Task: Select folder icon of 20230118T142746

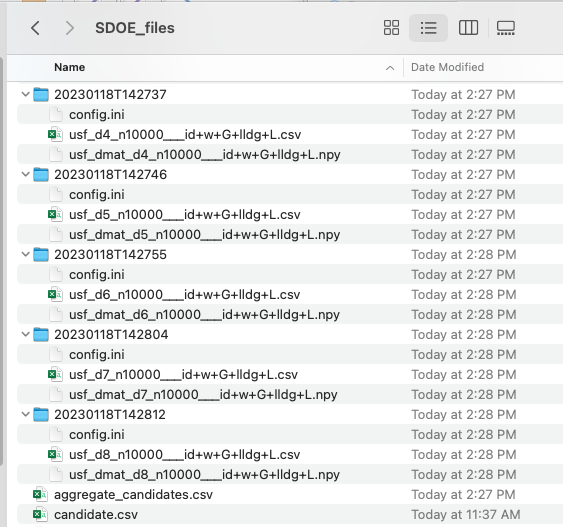Action: 41,174
